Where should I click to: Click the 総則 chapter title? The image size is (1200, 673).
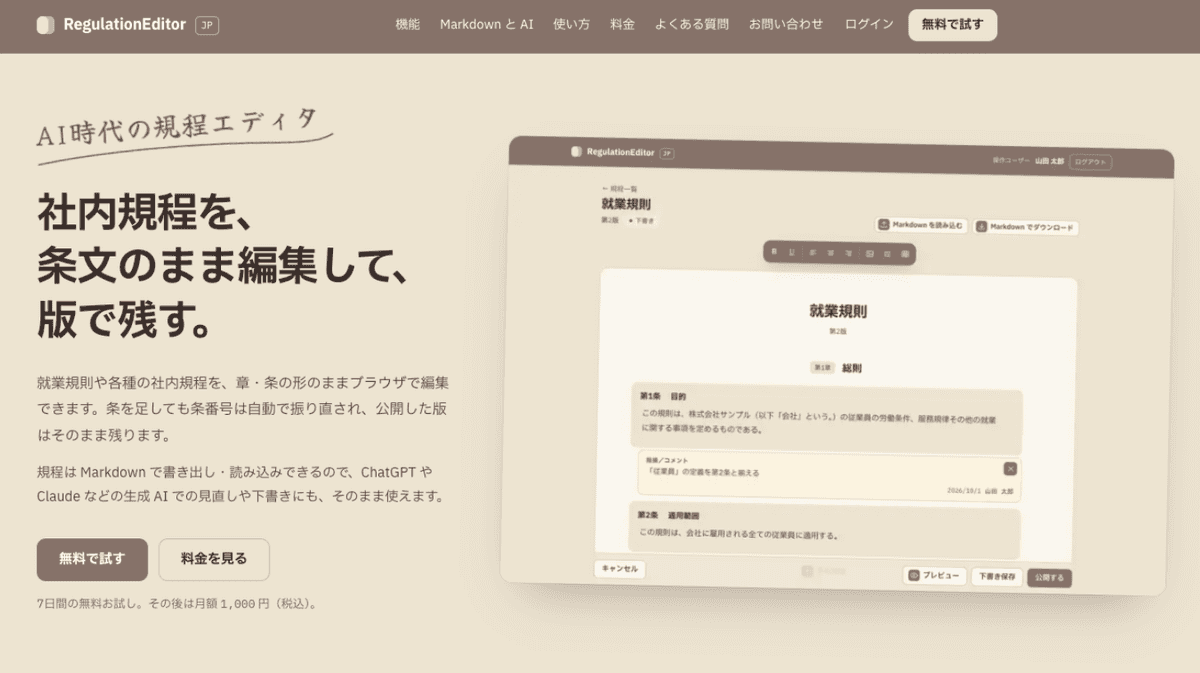[851, 368]
